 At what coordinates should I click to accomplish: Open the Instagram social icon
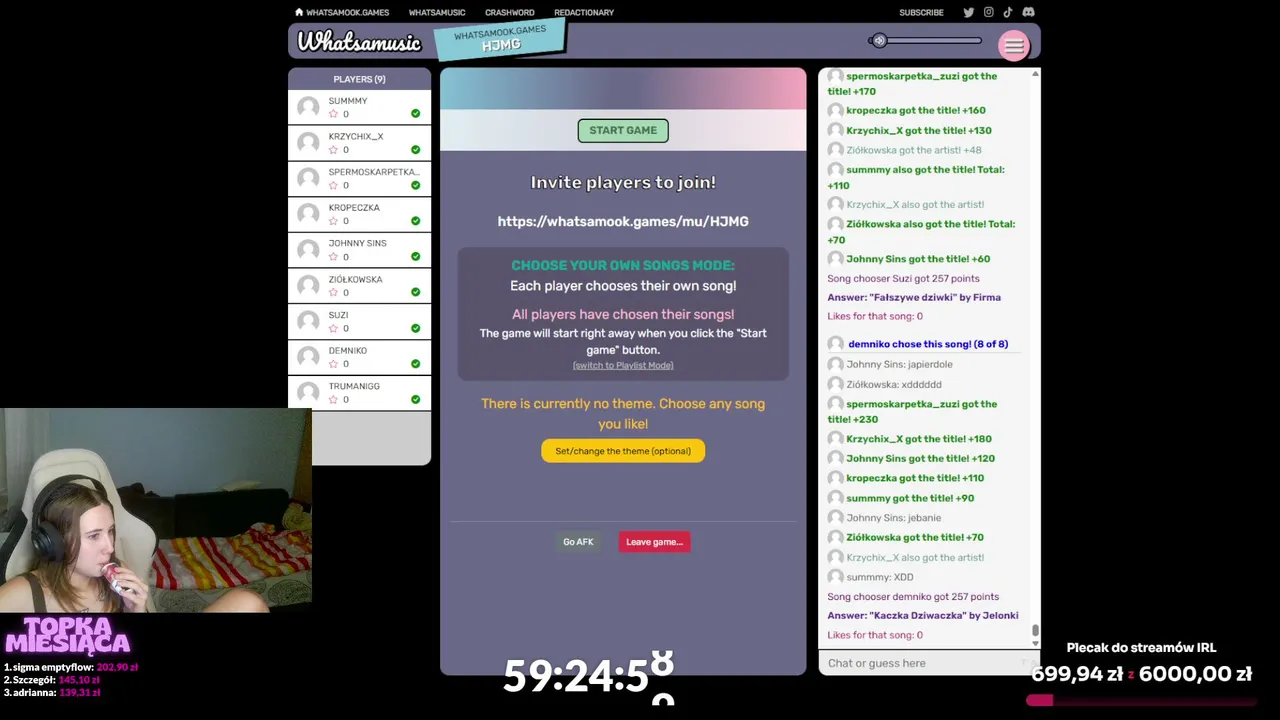(x=988, y=12)
